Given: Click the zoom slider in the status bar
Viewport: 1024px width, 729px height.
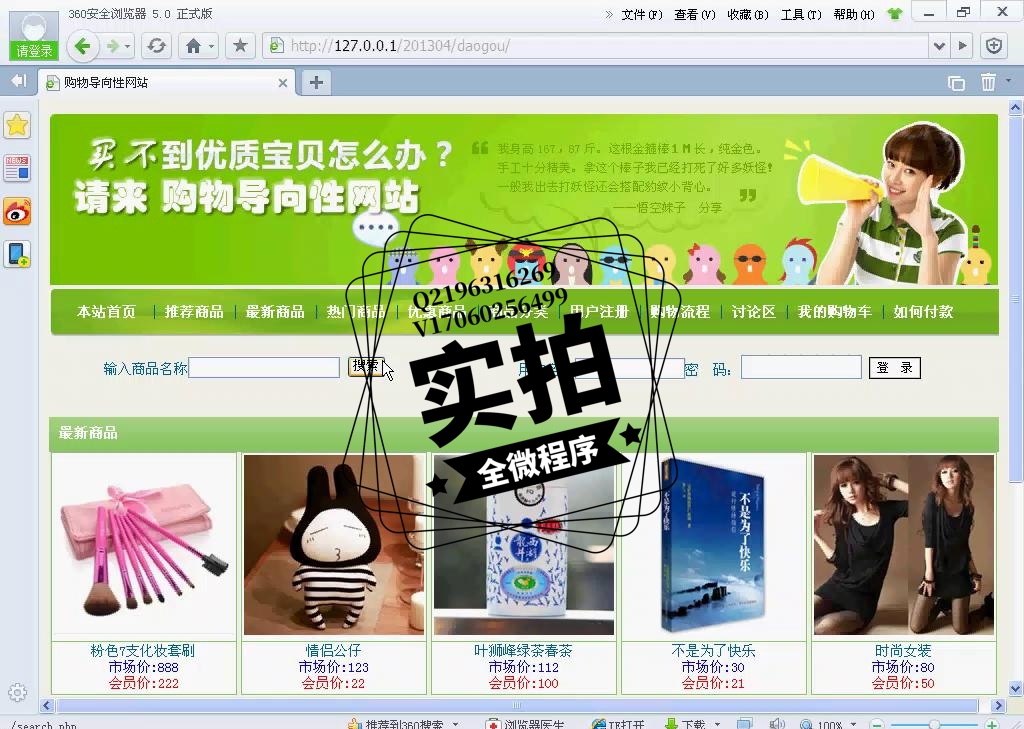Looking at the screenshot, I should tap(934, 724).
